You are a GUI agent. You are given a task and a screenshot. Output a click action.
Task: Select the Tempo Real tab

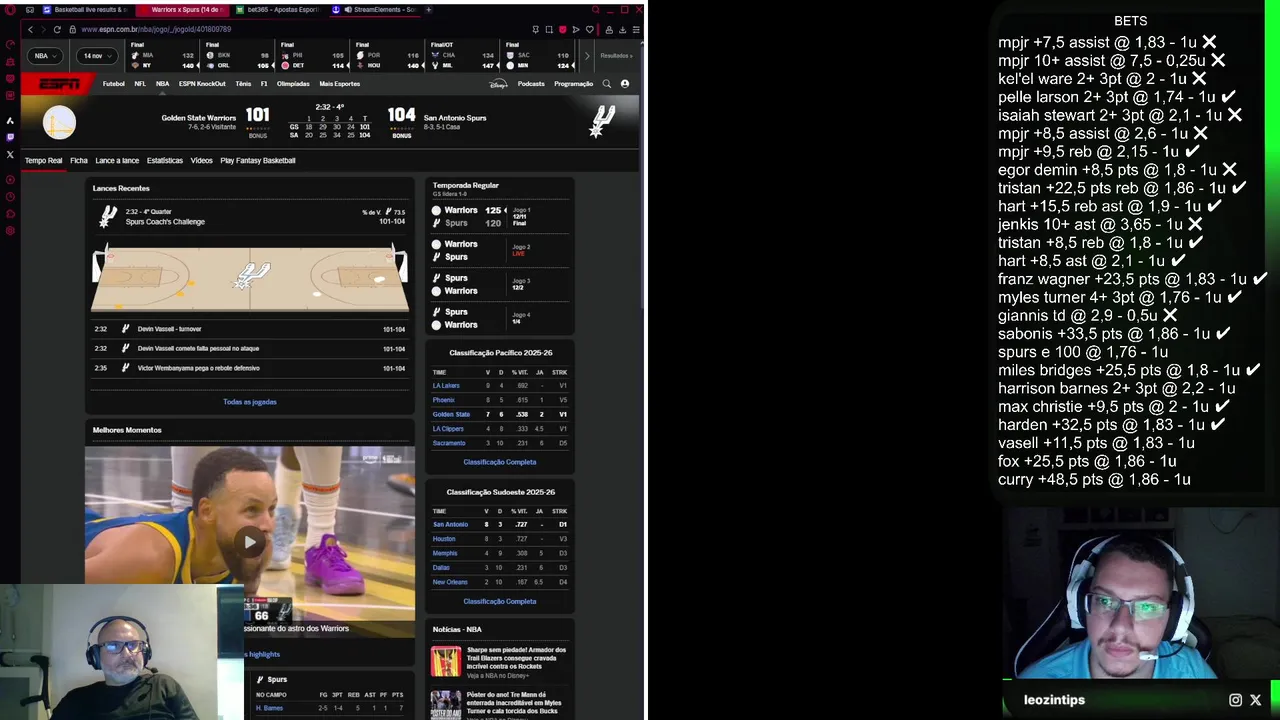point(43,160)
